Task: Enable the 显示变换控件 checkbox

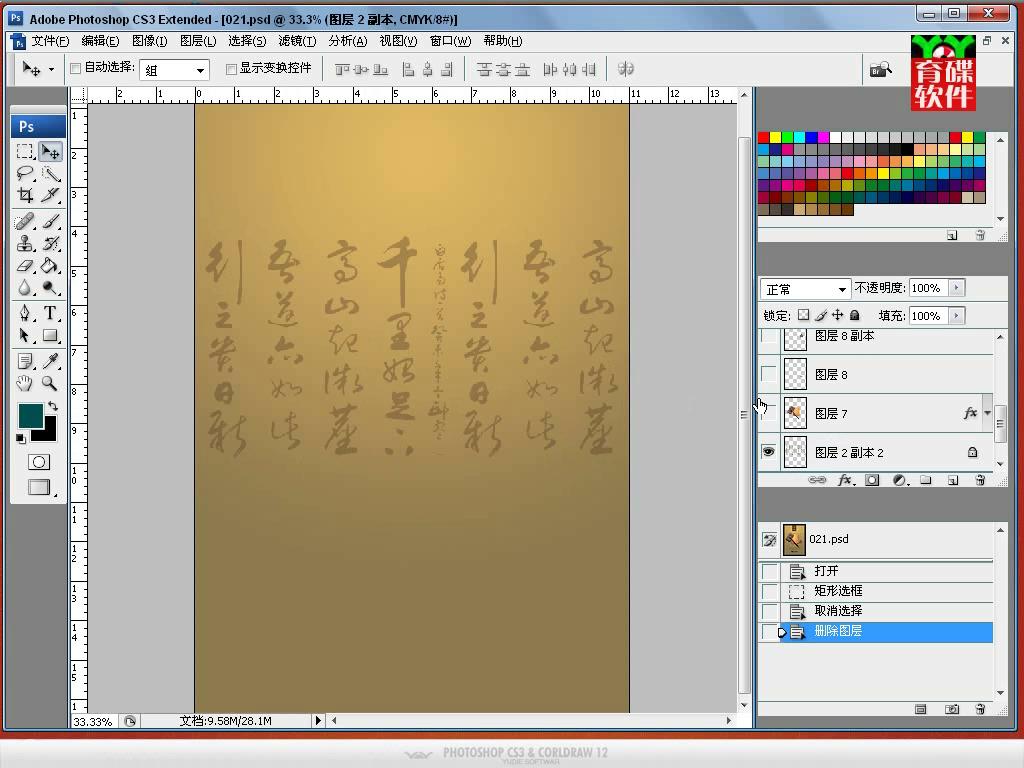Action: coord(231,69)
